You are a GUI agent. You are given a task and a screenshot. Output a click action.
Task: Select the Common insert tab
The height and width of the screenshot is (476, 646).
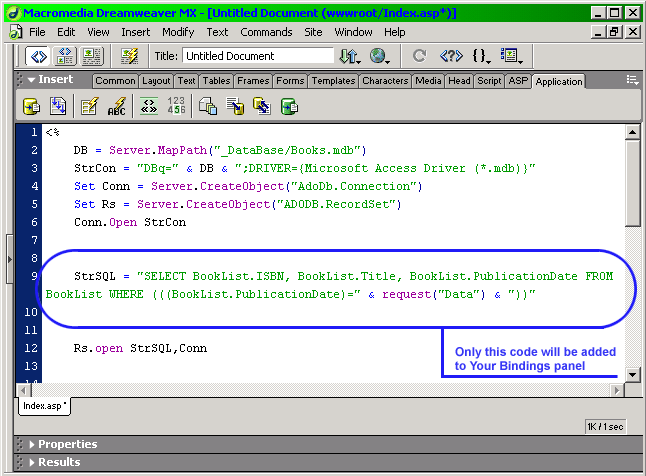115,81
